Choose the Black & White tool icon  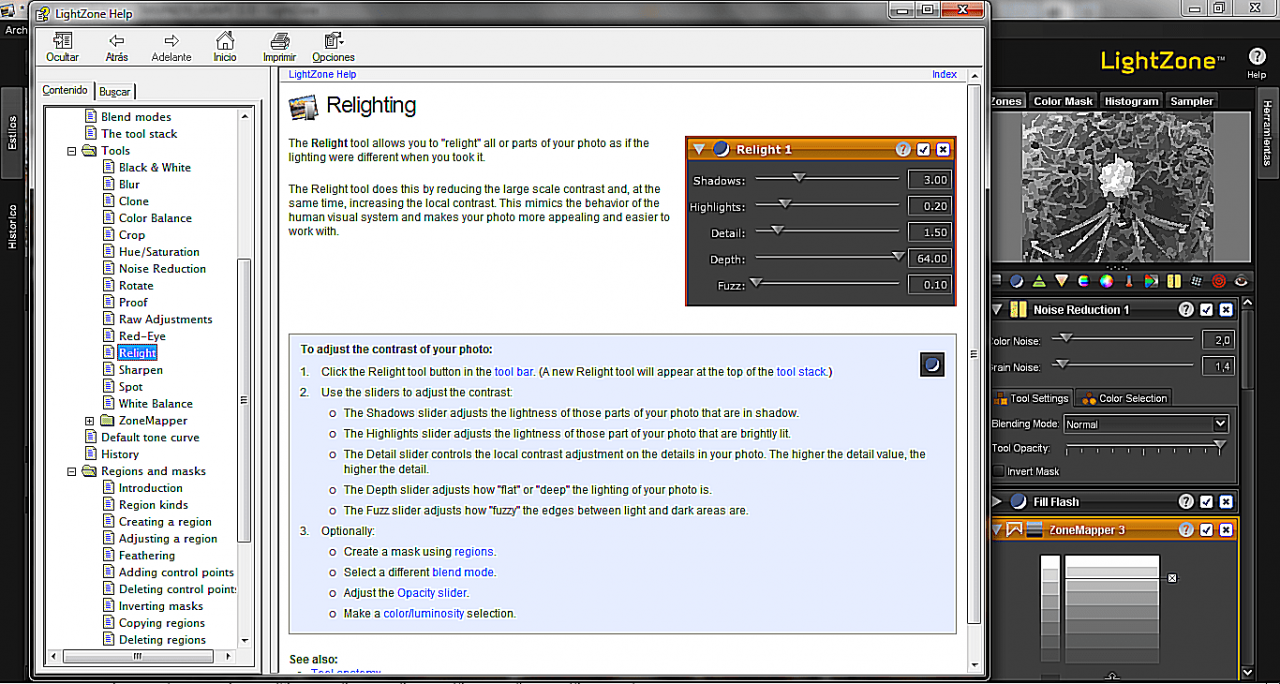point(1152,281)
